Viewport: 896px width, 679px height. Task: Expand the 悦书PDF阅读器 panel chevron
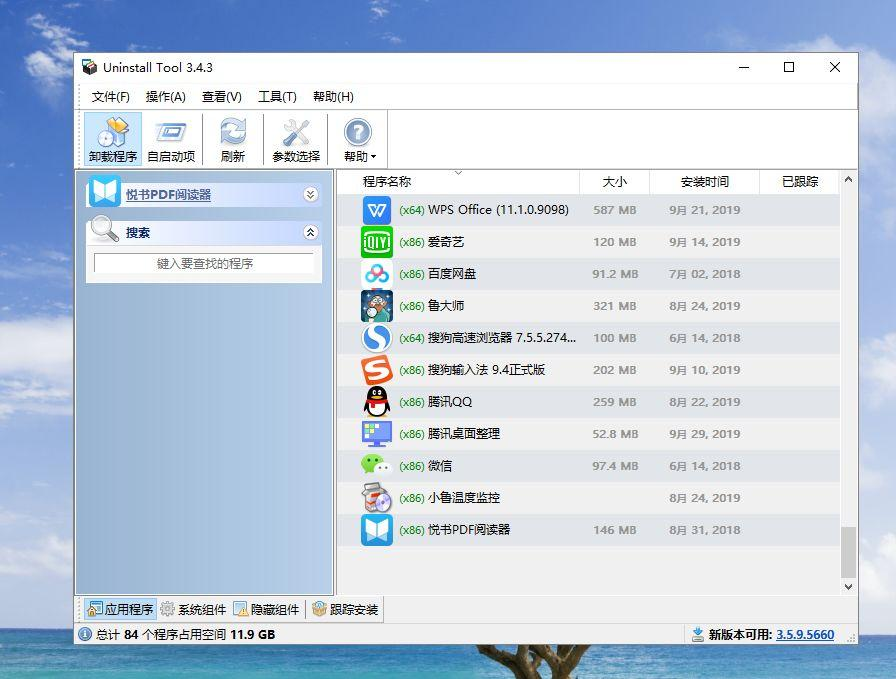[310, 194]
